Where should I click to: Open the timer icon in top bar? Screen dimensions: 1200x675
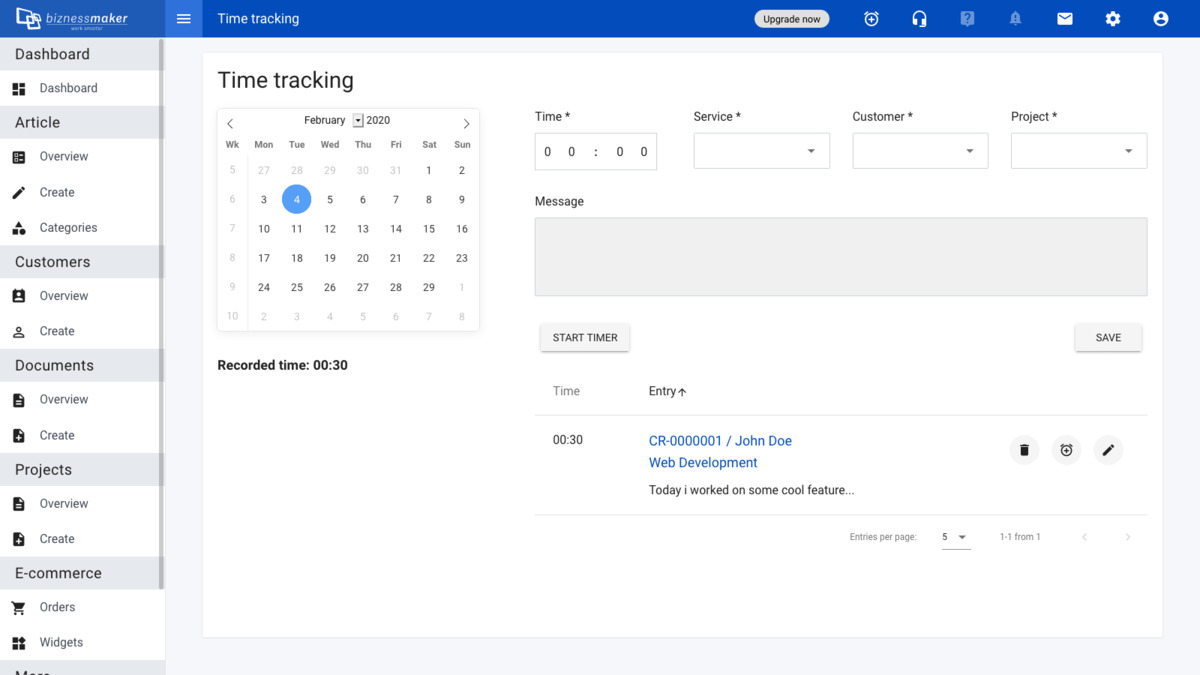pyautogui.click(x=871, y=19)
